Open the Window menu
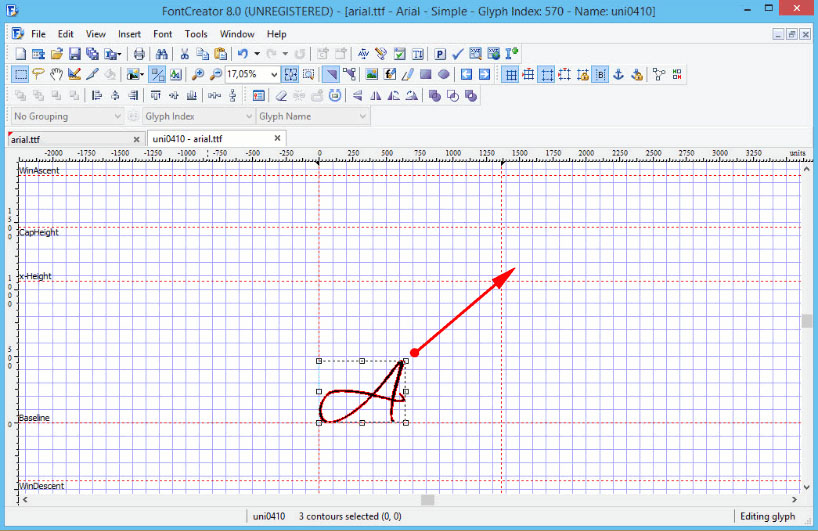The height and width of the screenshot is (531, 818). click(x=237, y=34)
